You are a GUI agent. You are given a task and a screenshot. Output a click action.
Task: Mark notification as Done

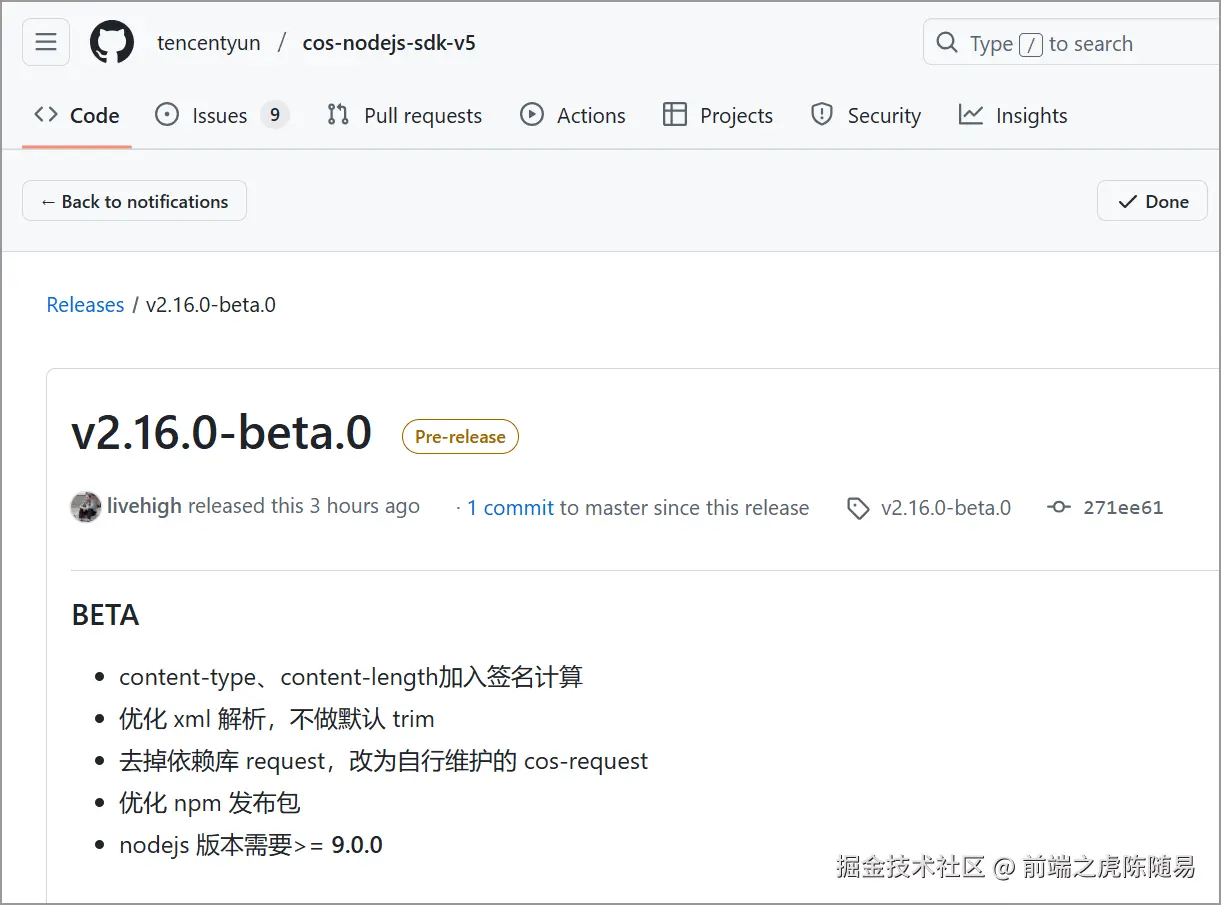[1152, 201]
